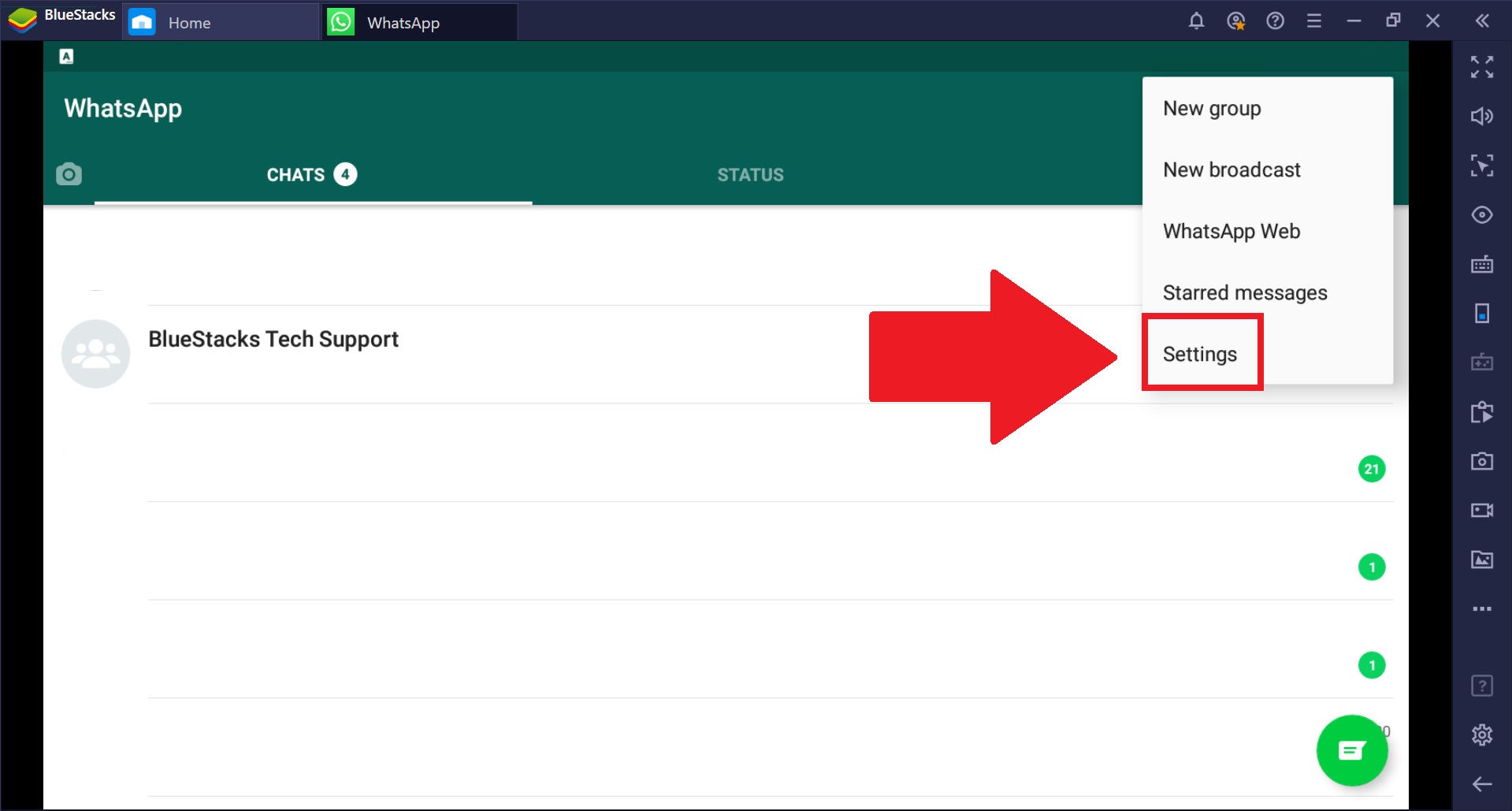The image size is (1512, 811).
Task: Click the back arrow in sidebar
Action: coord(1482,784)
